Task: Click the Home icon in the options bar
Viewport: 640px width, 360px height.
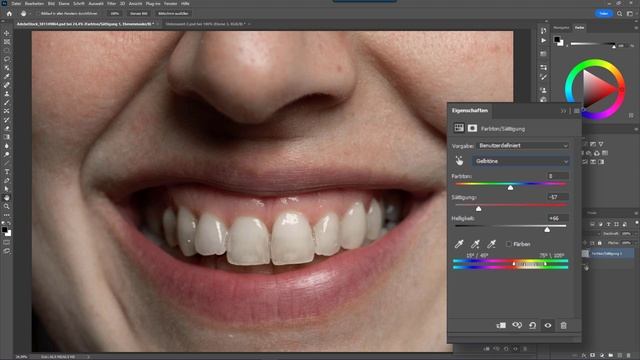Action: point(9,13)
